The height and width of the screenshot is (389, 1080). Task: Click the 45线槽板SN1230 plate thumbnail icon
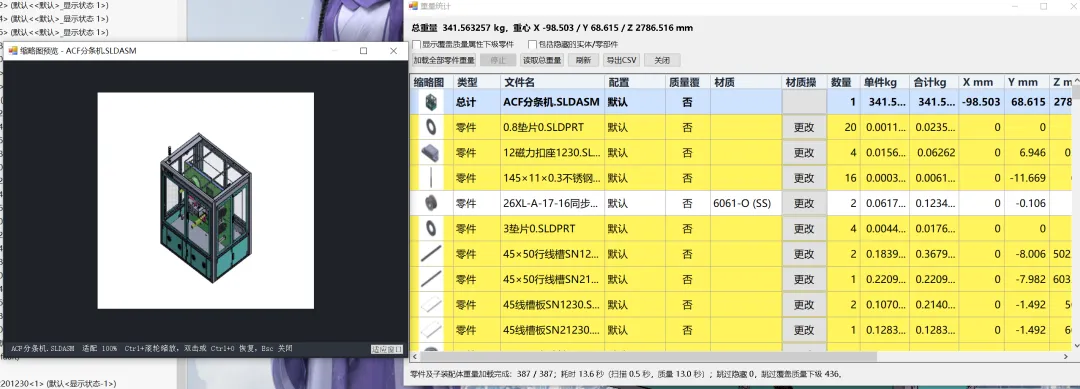pyautogui.click(x=431, y=304)
